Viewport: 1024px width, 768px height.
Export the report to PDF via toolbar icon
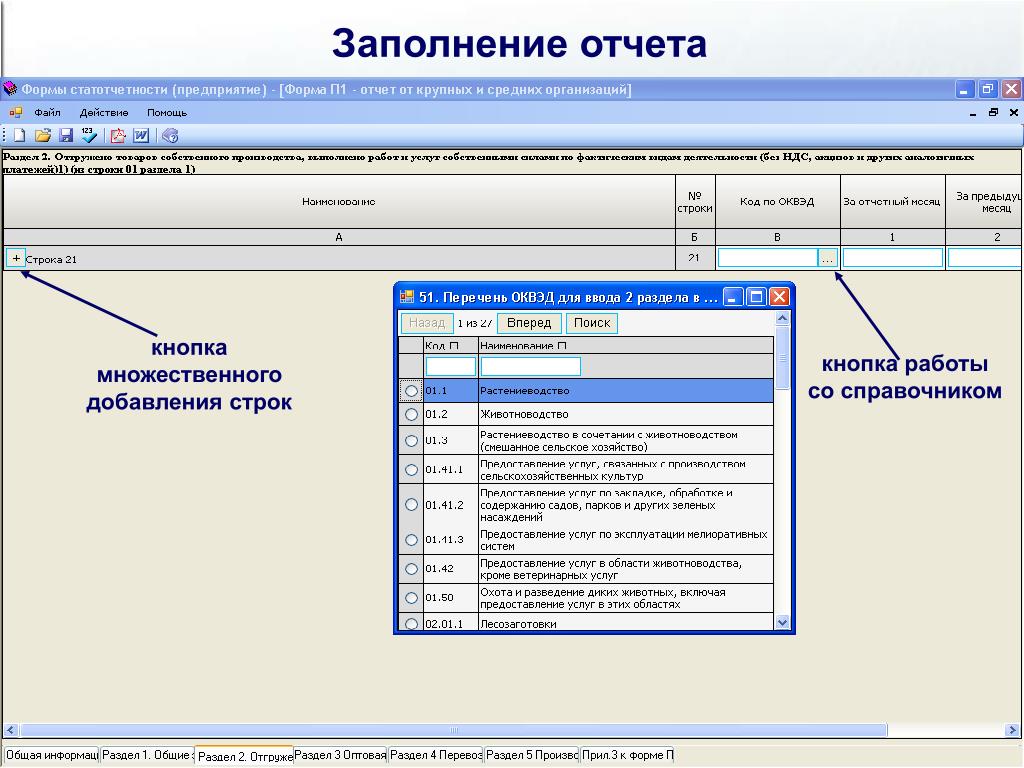click(x=118, y=135)
